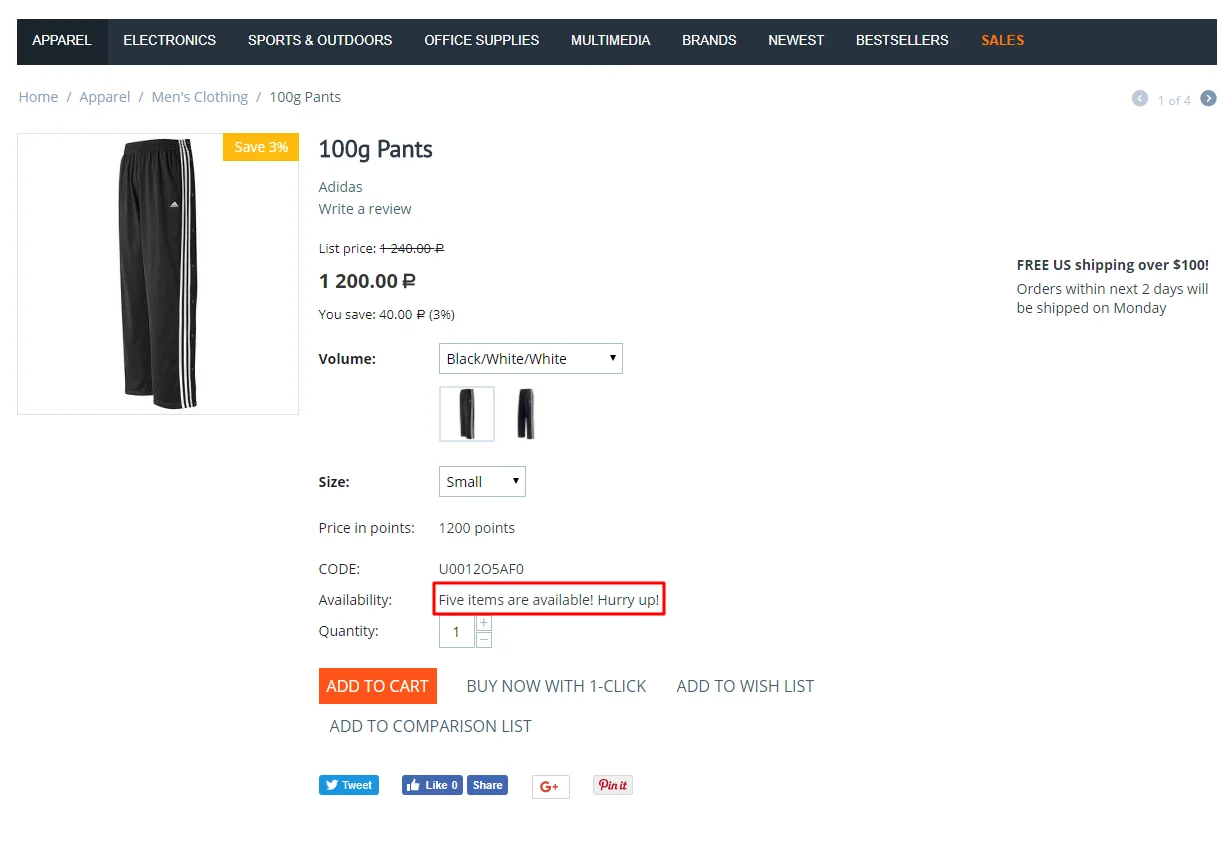Screen dimensions: 1231x849
Task: Click the quantity input field
Action: (x=457, y=632)
